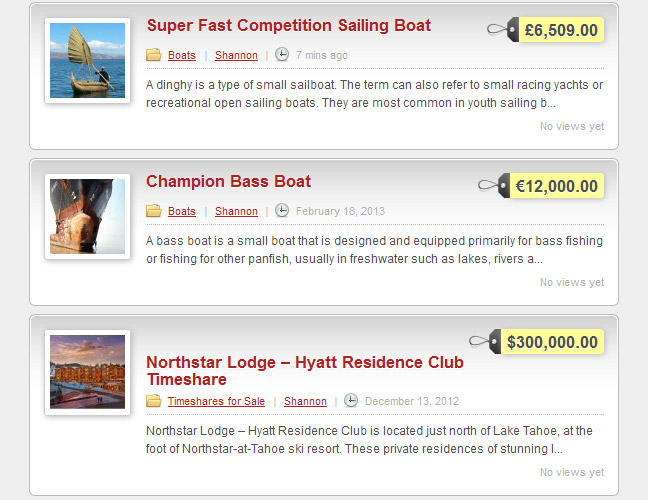Click Northstar Lodge resort thumbnail image
648x500 pixels.
pos(88,372)
